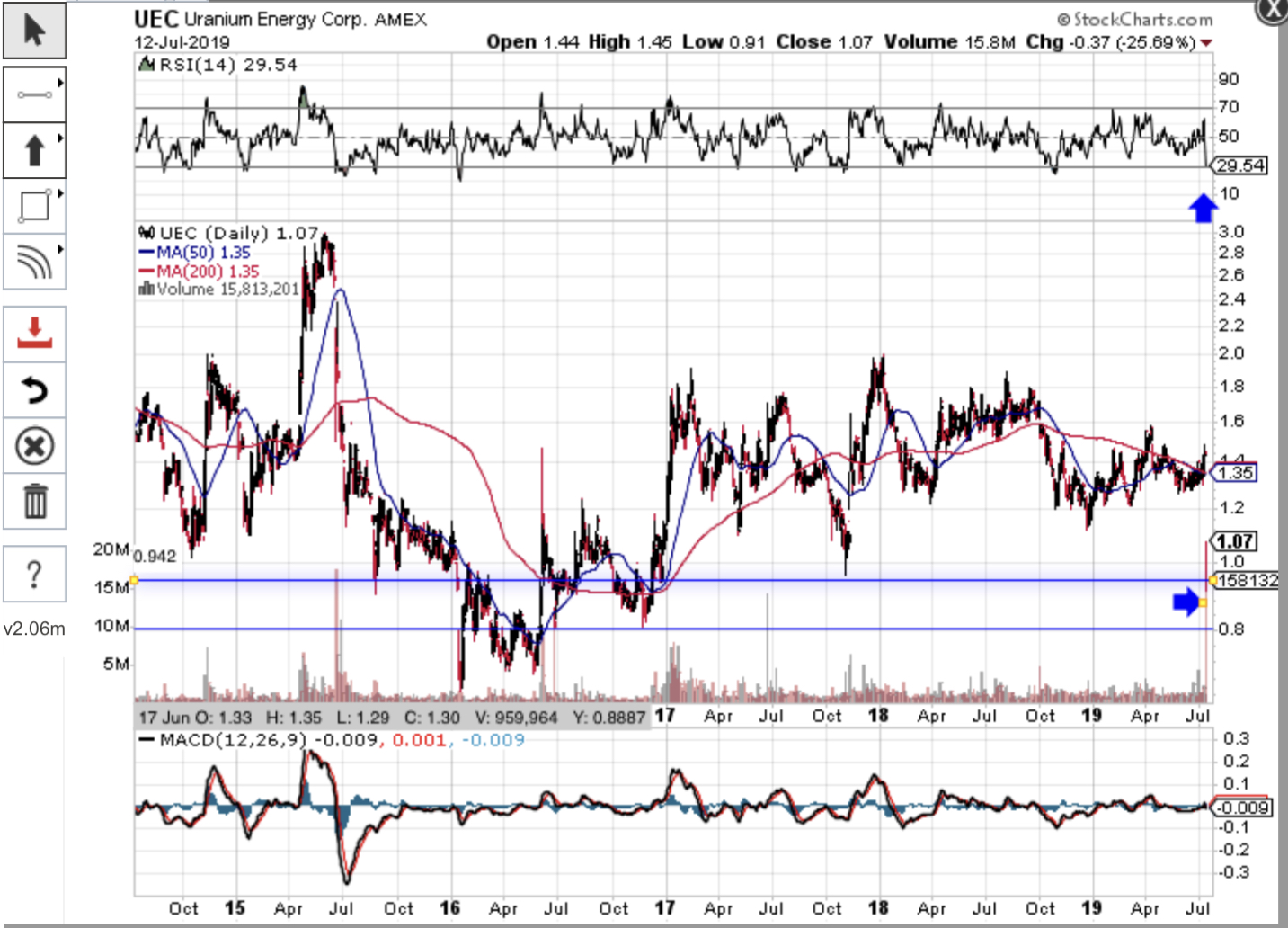Pick the up-arrow annotation tool
This screenshot has width=1288, height=928.
pos(34,150)
